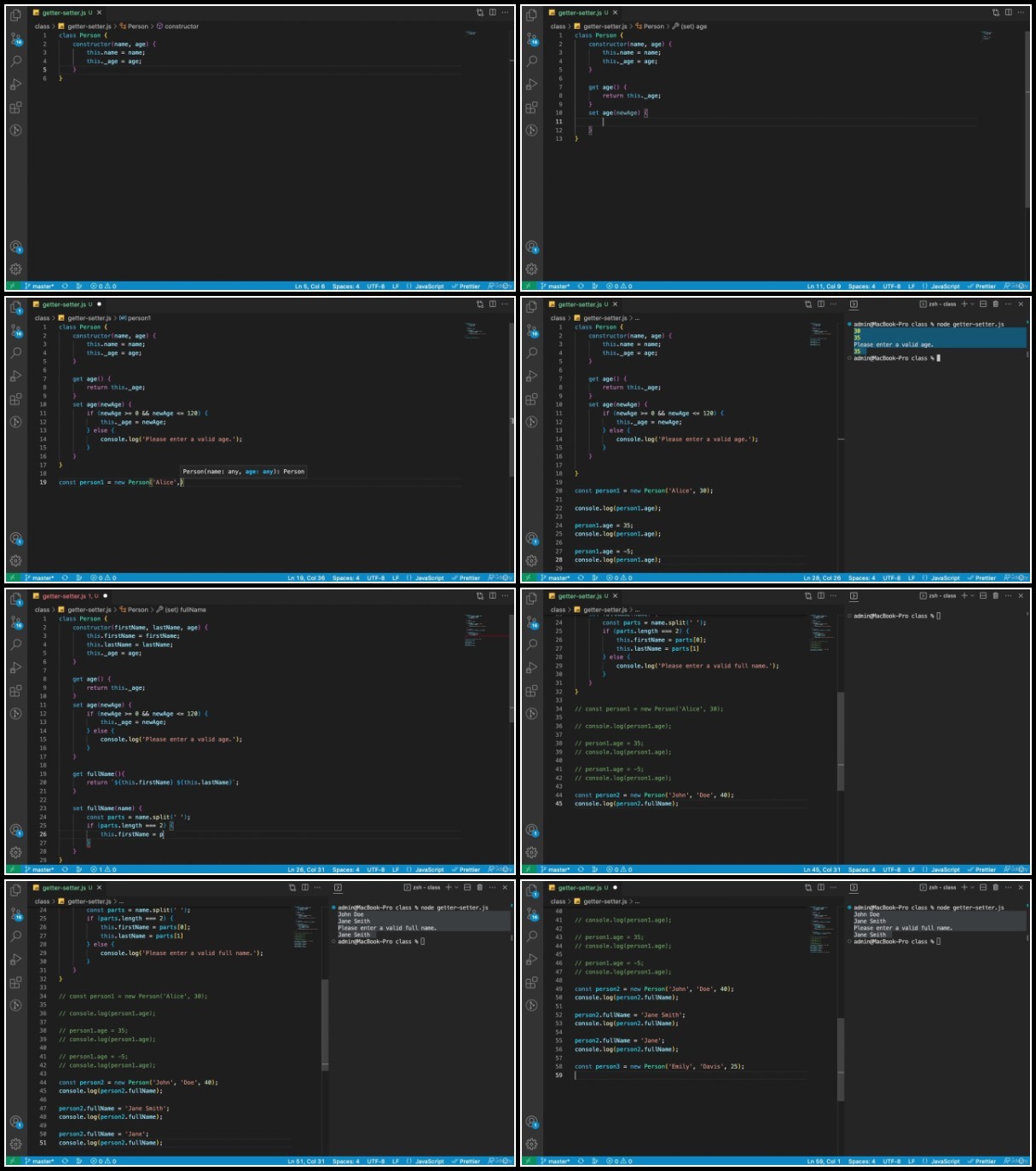The width and height of the screenshot is (1036, 1171).
Task: Click 'Ln 59, Col 1' status entry
Action: (x=824, y=1162)
